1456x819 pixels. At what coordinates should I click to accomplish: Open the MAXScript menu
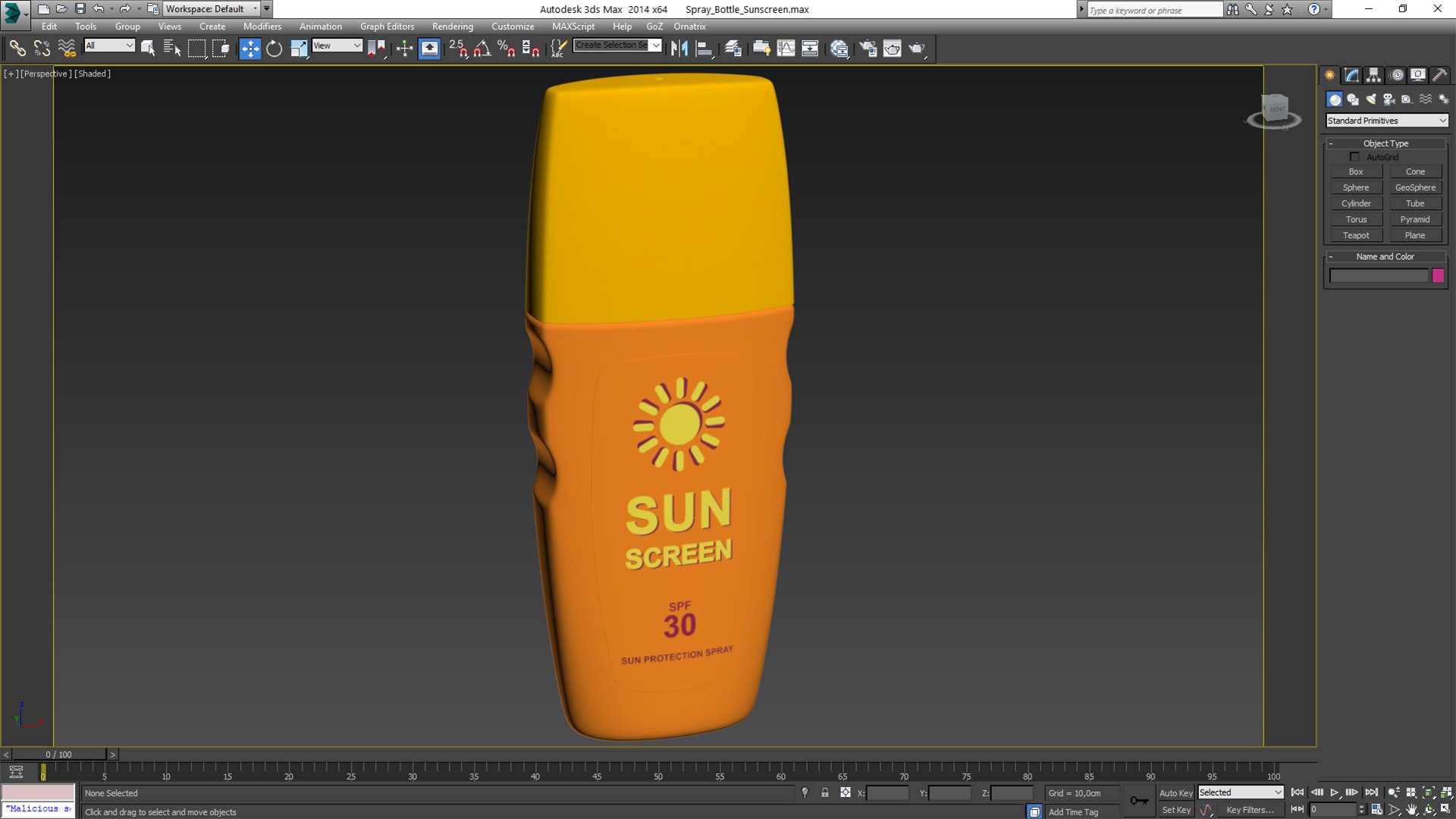(573, 27)
